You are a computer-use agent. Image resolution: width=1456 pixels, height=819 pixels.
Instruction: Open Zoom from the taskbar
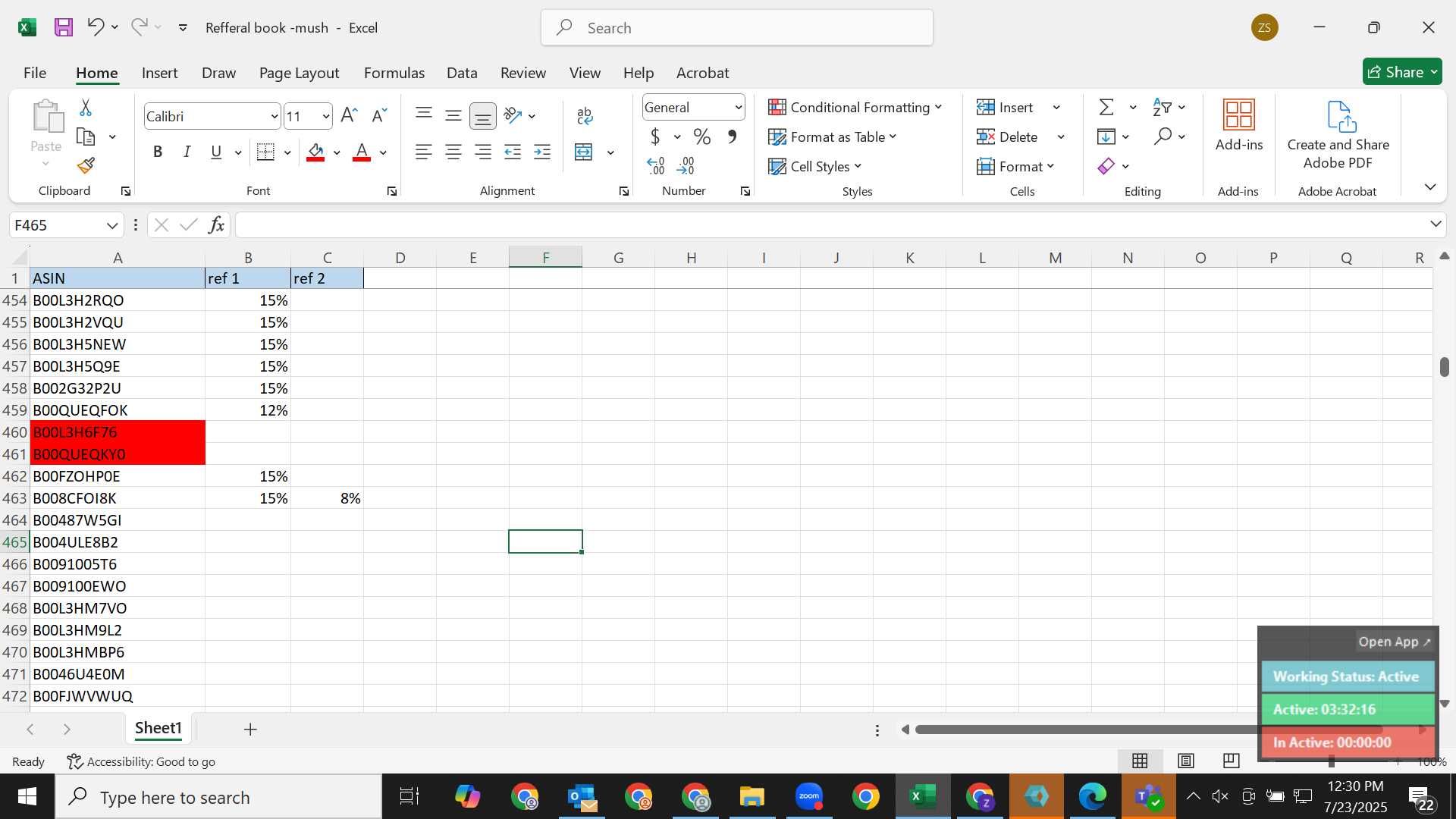(x=809, y=797)
